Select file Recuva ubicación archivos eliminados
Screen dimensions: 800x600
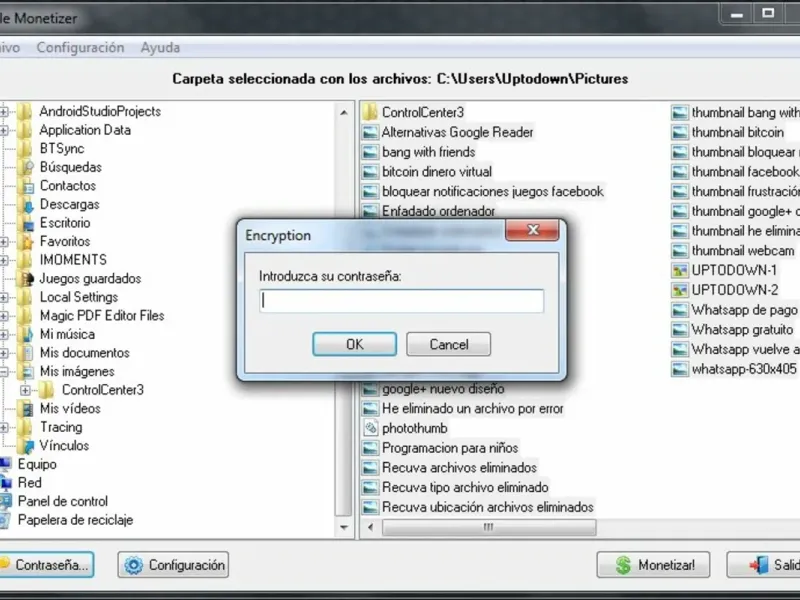488,507
